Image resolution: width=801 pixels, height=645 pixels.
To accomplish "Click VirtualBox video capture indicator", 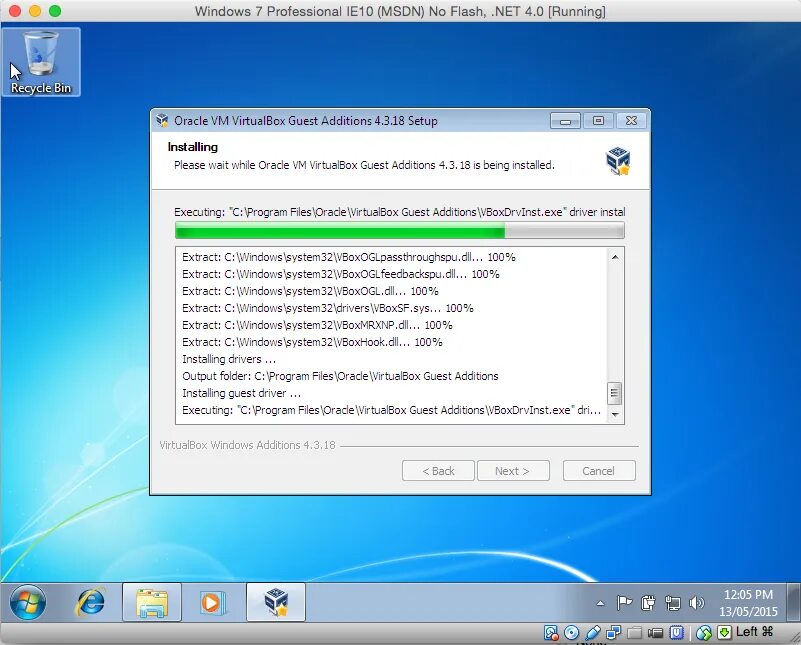I will coord(655,633).
